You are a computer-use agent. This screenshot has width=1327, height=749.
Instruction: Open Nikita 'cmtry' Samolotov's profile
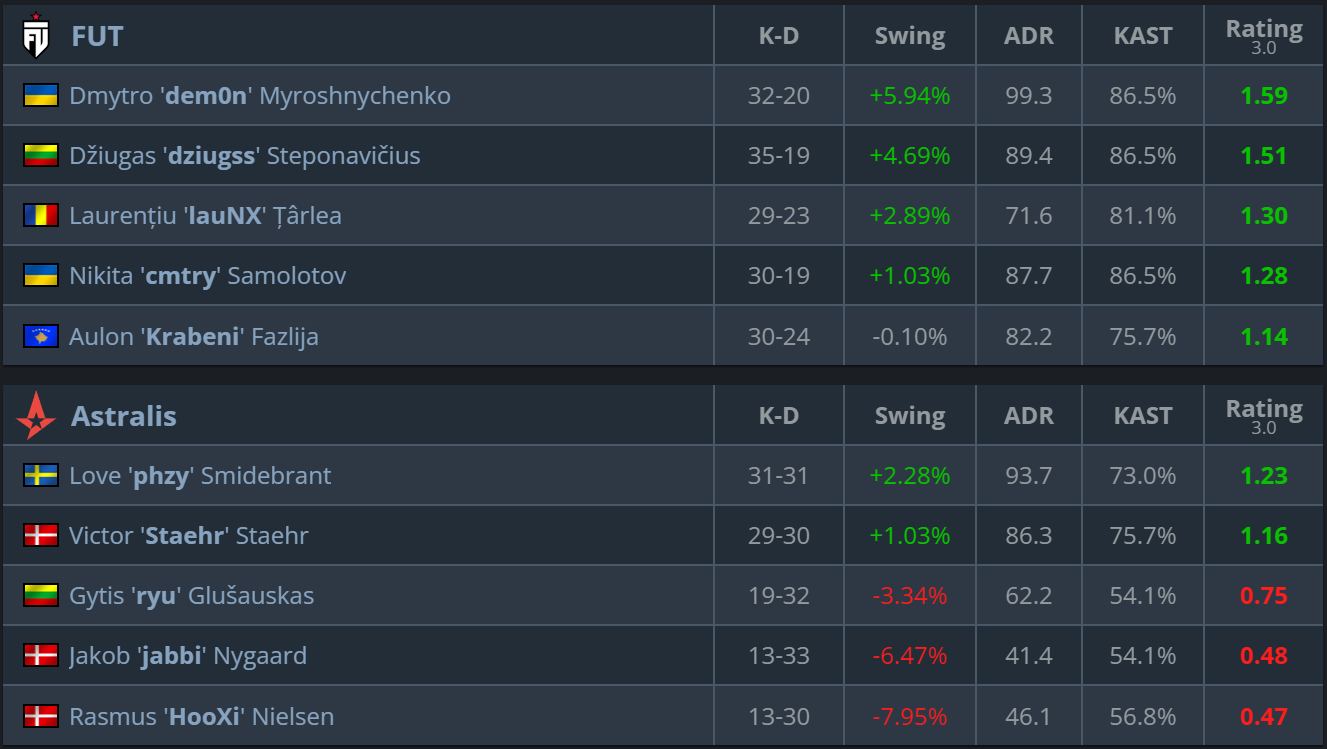point(208,276)
